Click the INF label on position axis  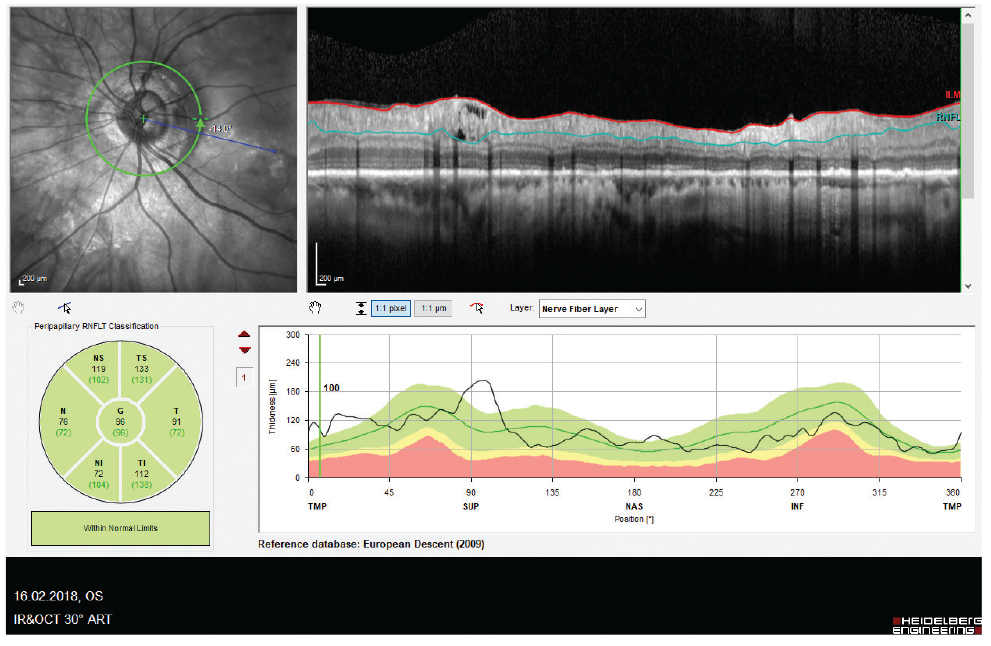coord(798,506)
